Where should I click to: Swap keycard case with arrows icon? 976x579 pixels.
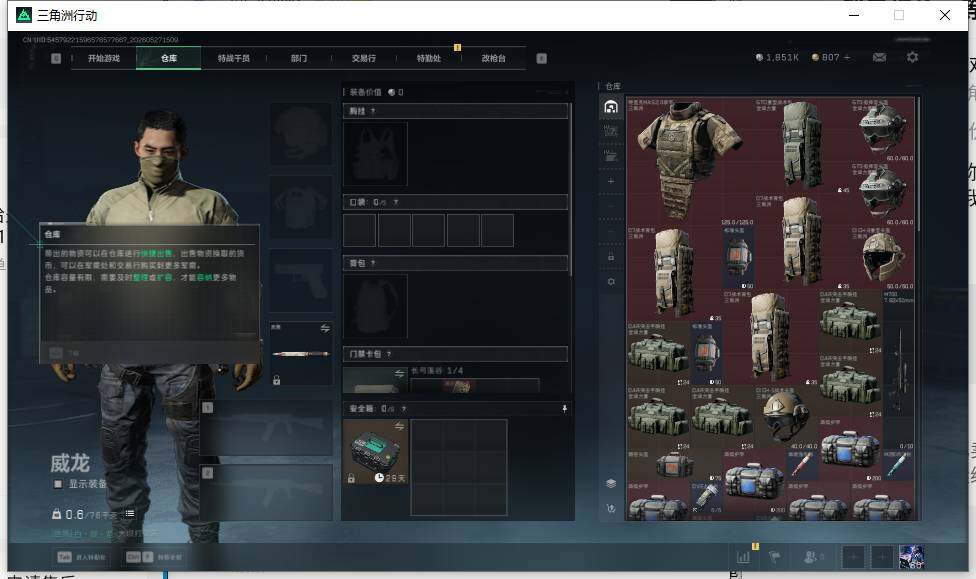pyautogui.click(x=399, y=374)
